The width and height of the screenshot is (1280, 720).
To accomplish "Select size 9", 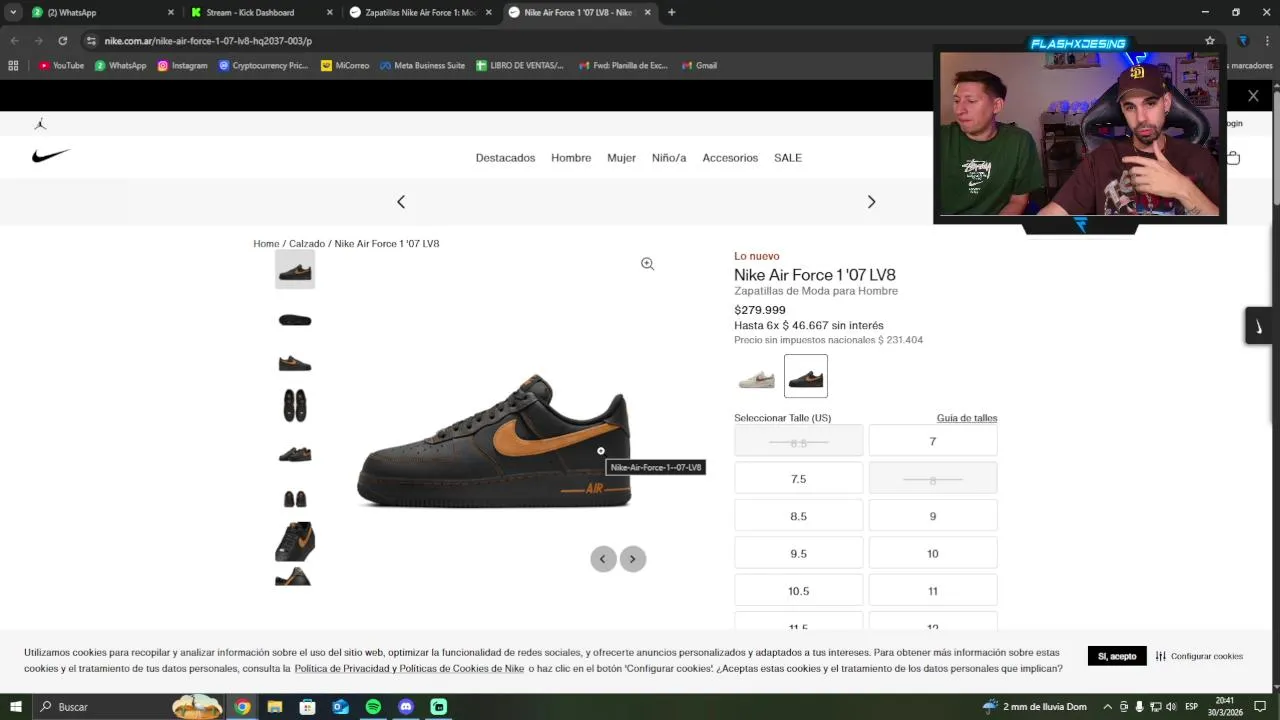I will tap(933, 516).
